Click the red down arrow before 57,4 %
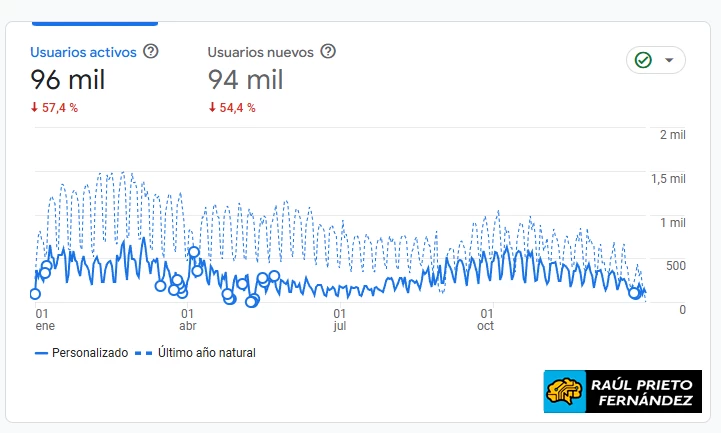The image size is (721, 433). point(34,107)
